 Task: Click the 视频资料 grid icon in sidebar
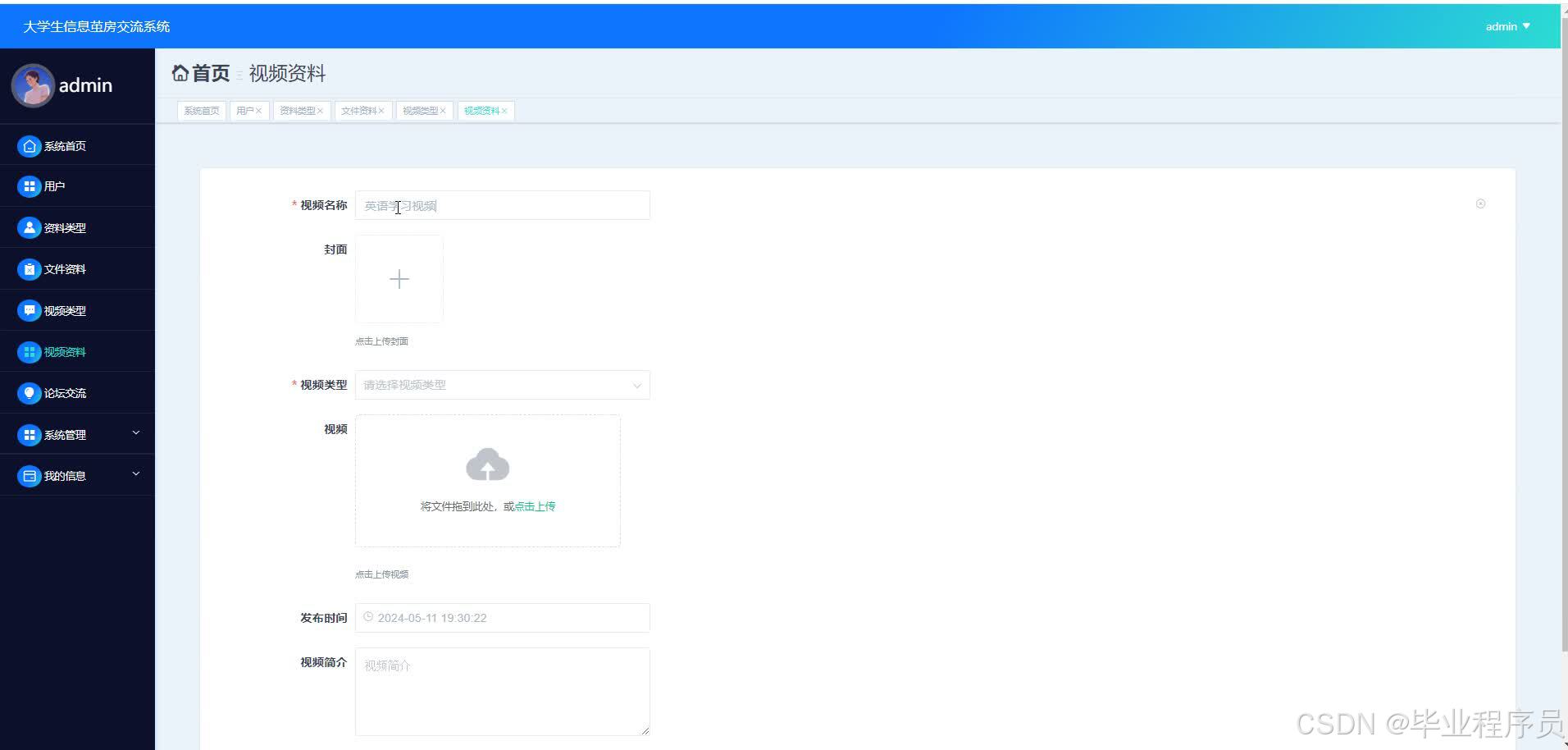click(x=30, y=352)
